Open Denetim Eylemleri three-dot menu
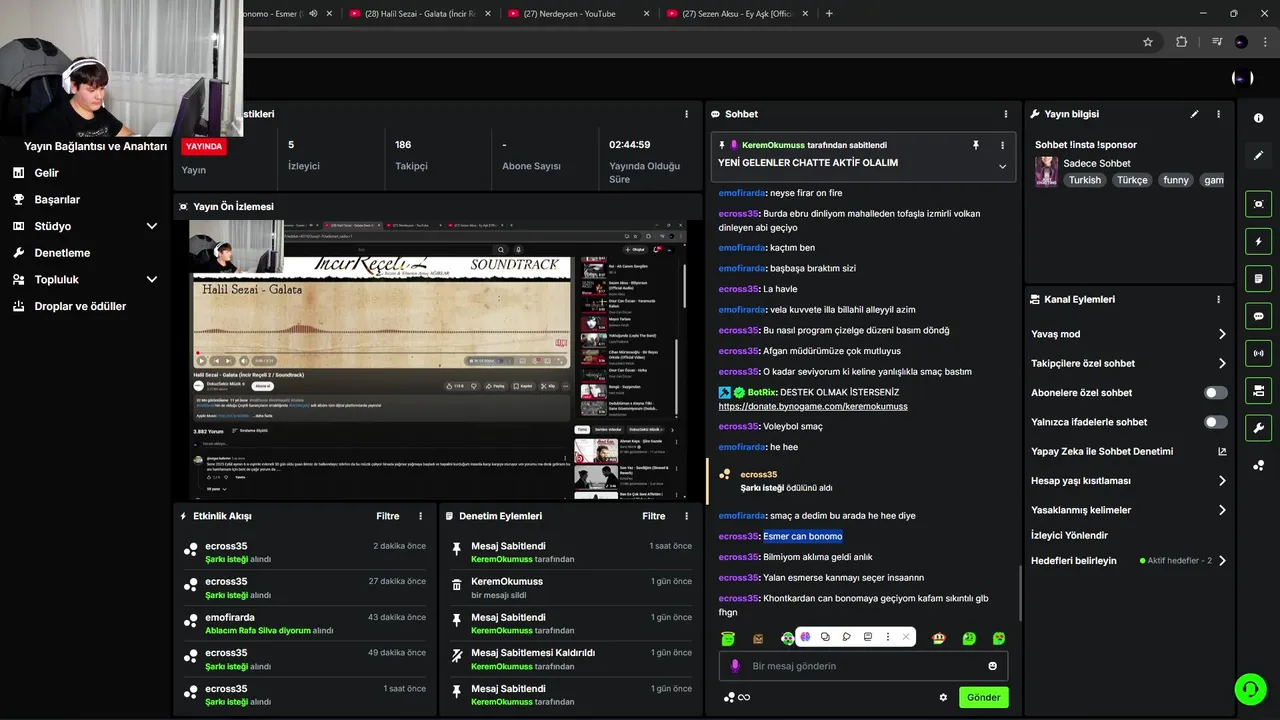This screenshot has height=720, width=1280. [686, 516]
